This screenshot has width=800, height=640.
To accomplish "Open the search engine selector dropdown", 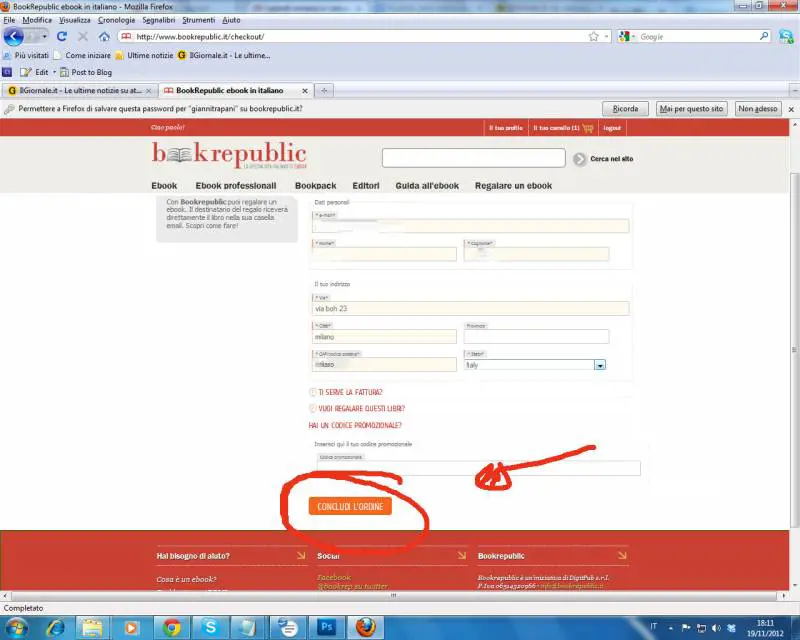I will (627, 37).
